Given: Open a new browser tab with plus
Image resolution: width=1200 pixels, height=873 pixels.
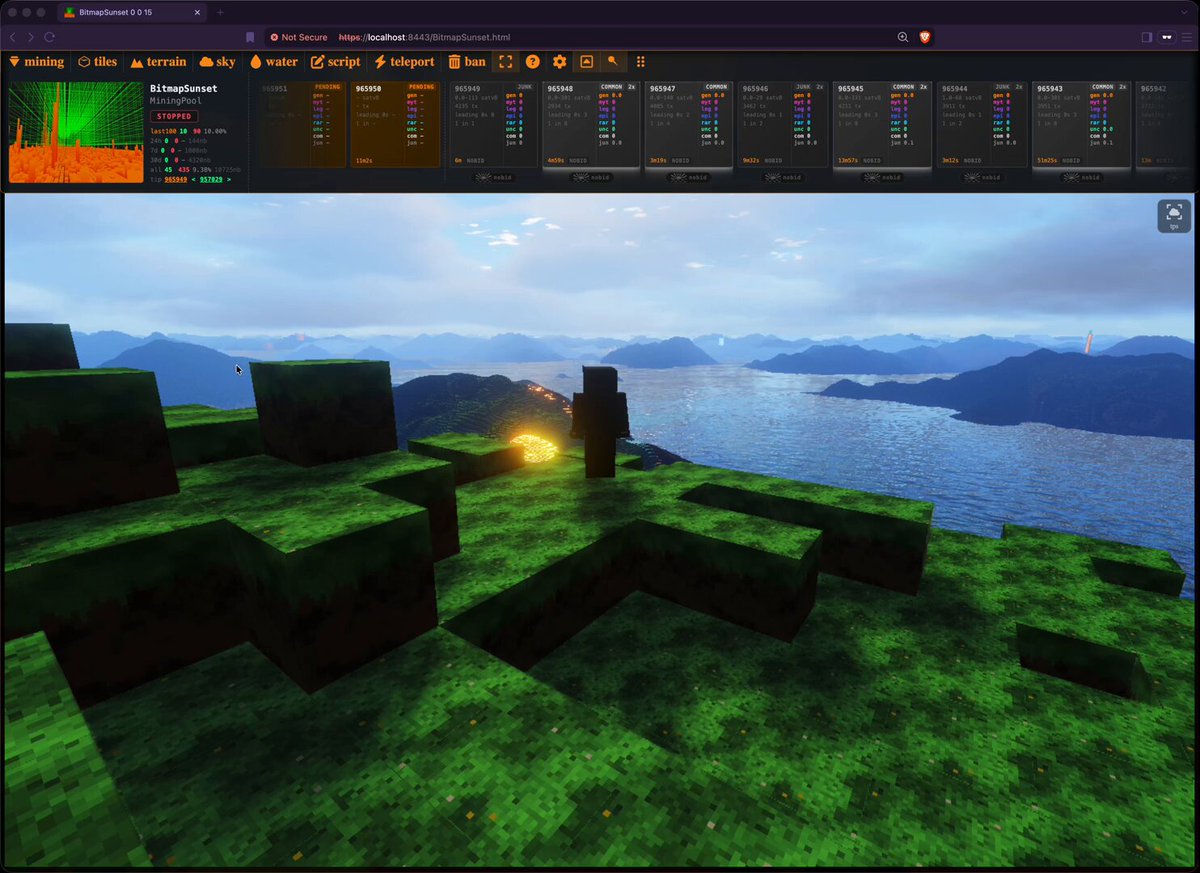Looking at the screenshot, I should [220, 12].
